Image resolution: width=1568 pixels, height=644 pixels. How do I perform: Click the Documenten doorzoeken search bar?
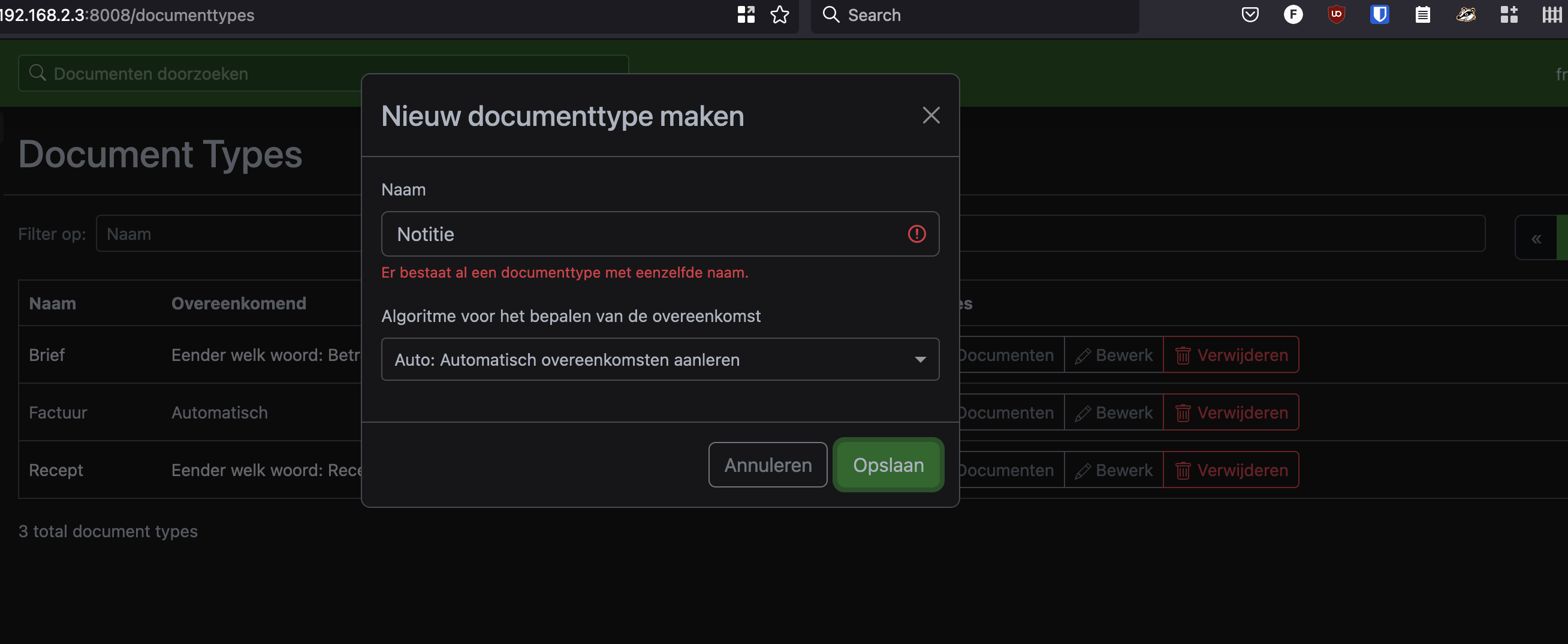[323, 73]
